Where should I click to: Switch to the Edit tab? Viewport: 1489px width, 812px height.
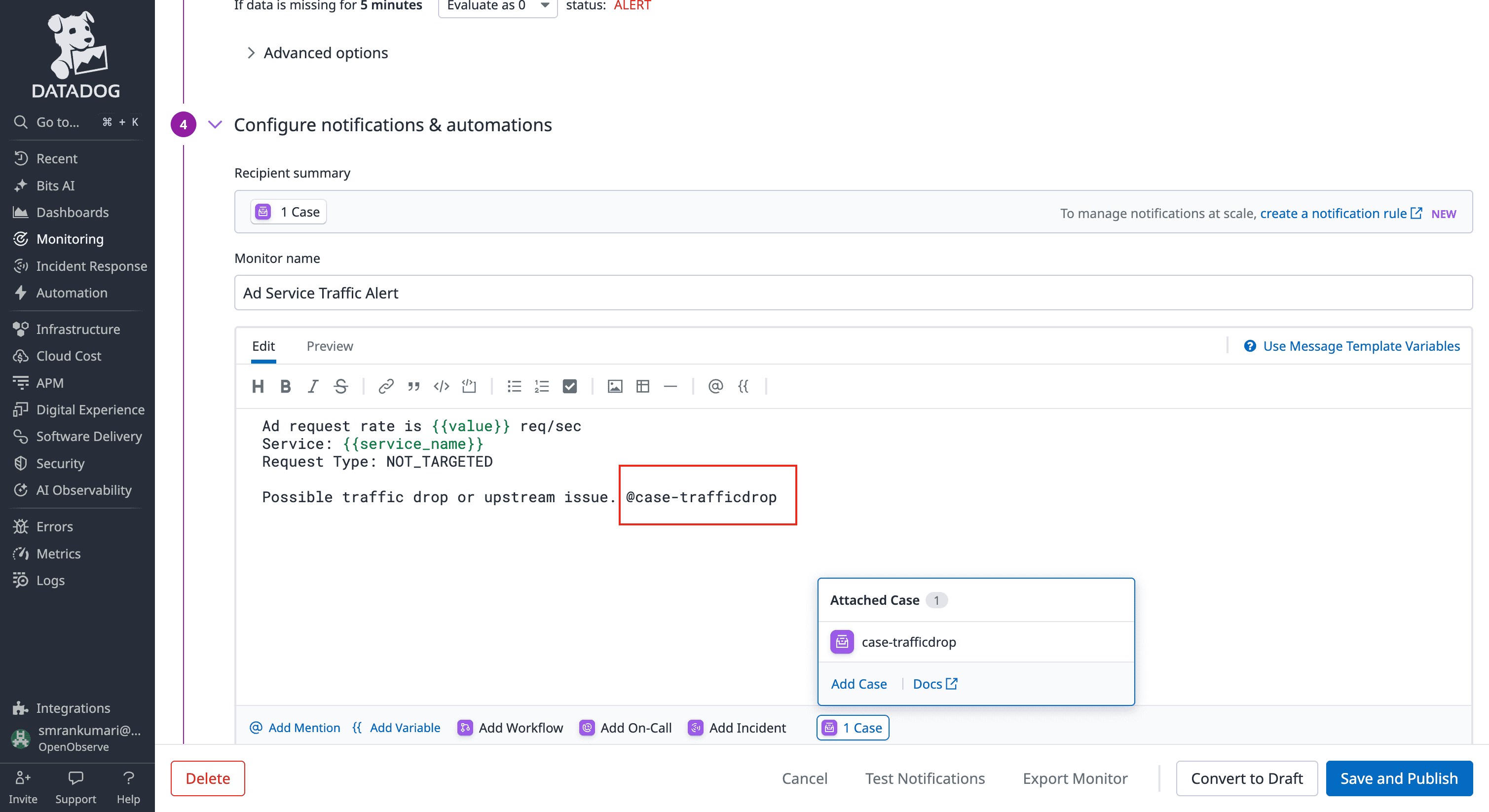click(x=263, y=346)
